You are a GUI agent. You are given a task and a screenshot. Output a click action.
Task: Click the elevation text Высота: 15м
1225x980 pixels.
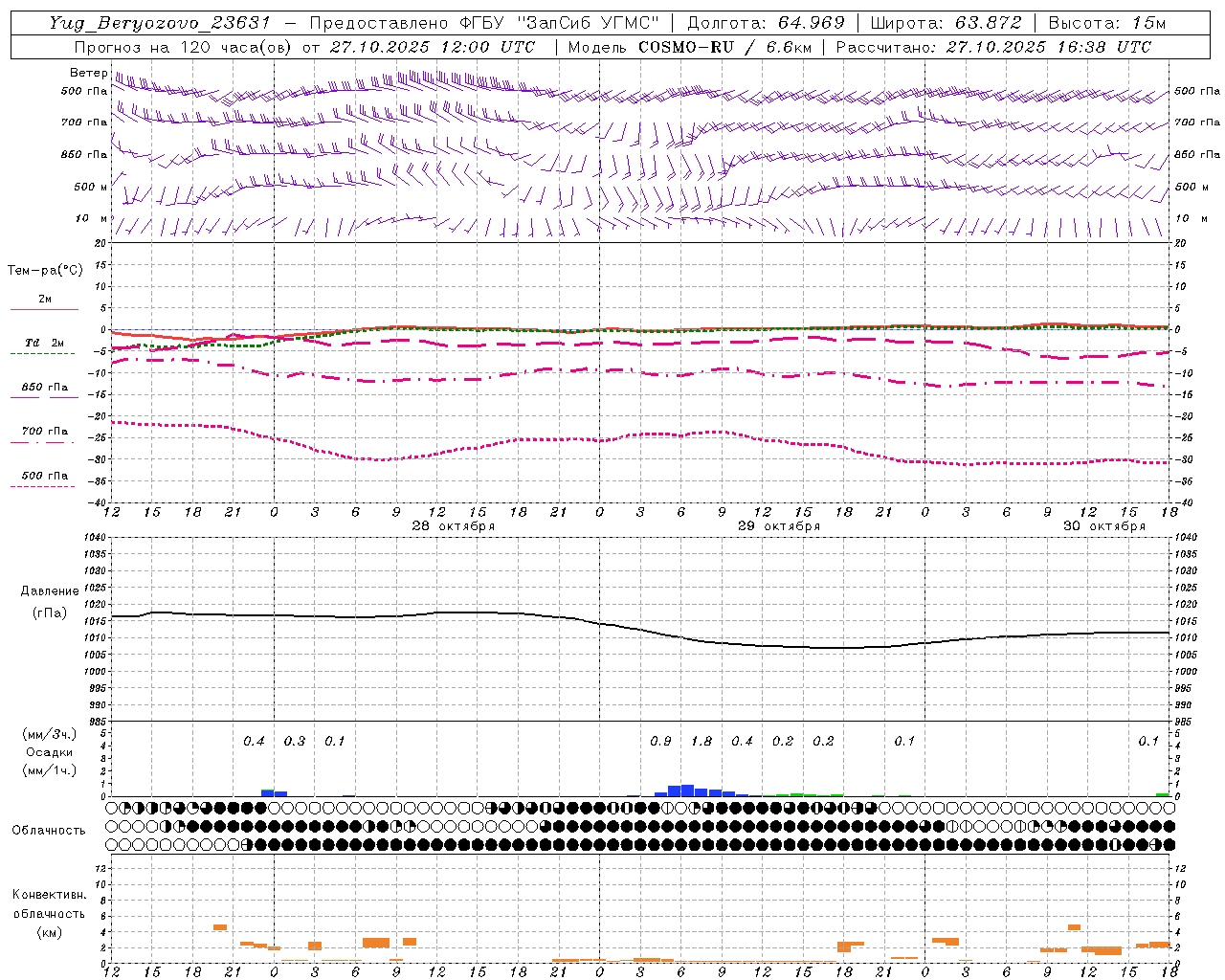coord(1106,23)
